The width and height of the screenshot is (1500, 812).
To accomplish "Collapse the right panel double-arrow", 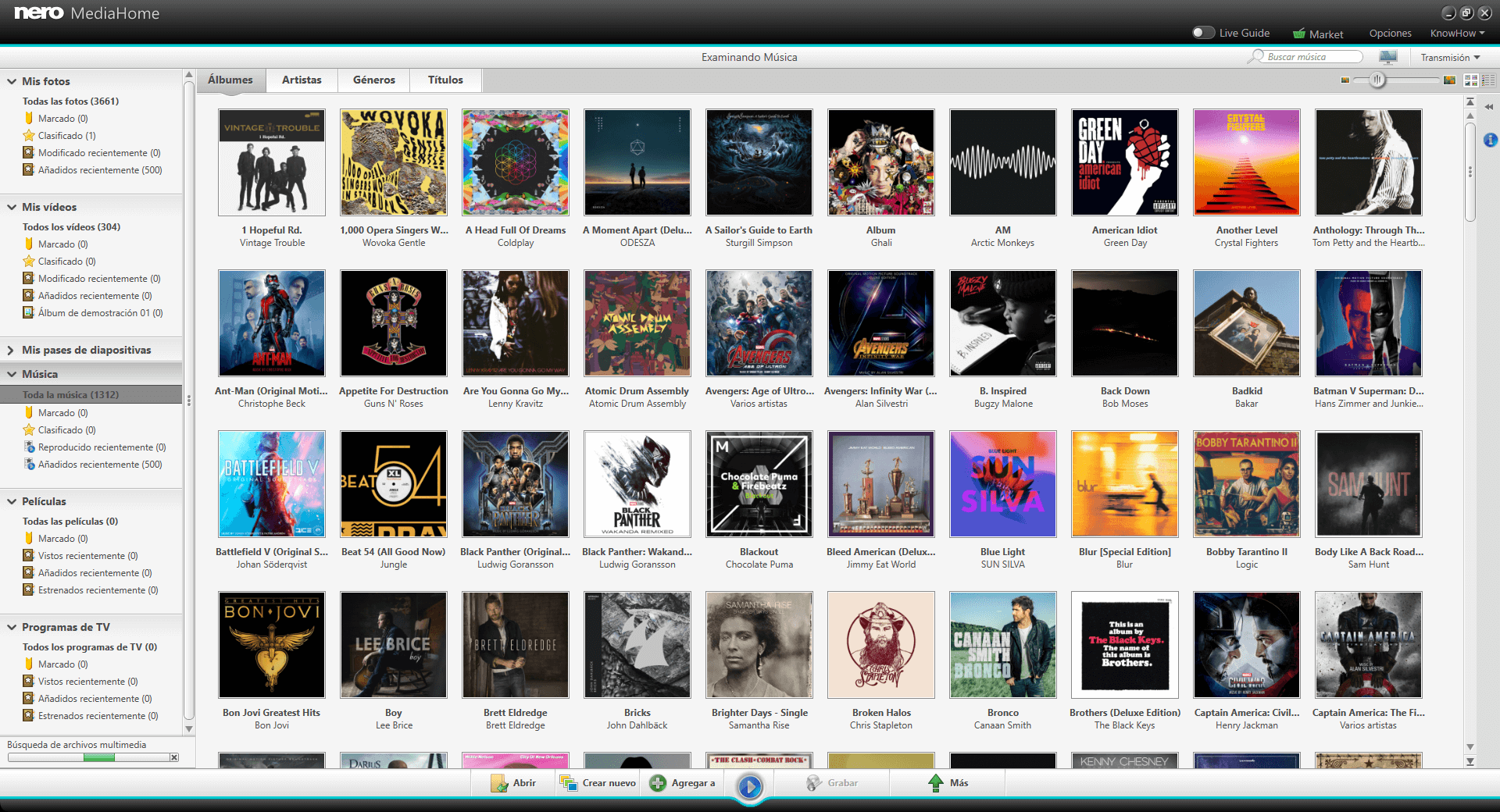I will 1489,107.
